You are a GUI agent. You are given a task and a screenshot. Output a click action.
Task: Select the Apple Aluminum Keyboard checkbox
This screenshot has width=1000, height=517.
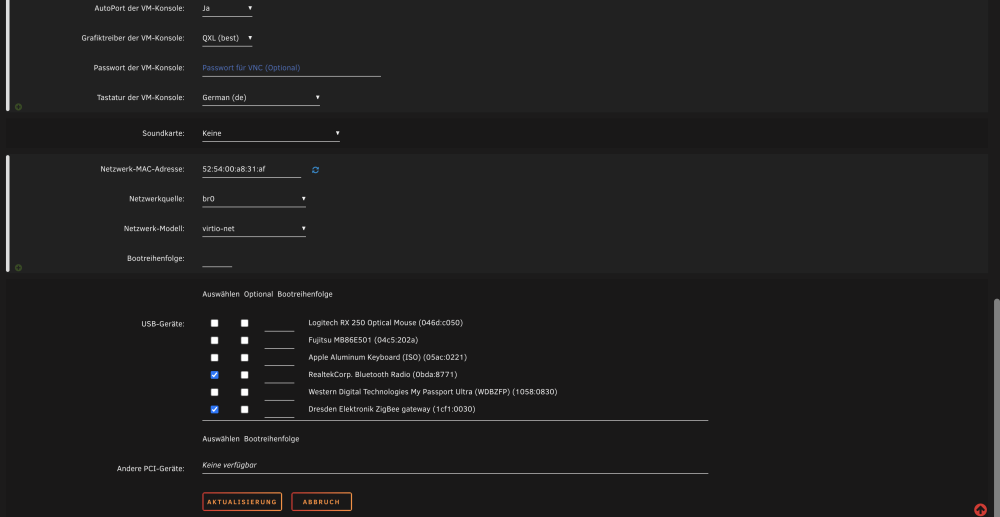point(214,358)
